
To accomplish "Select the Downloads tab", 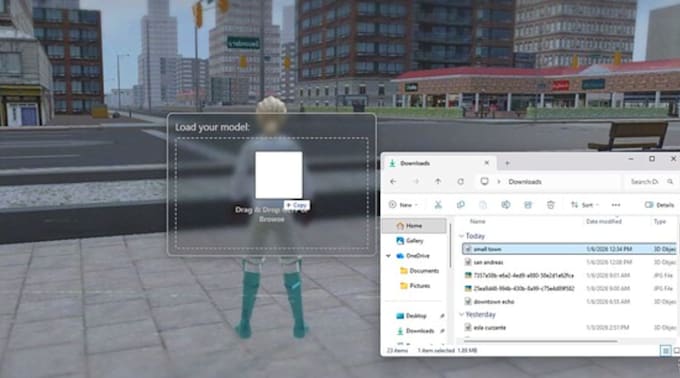I will [438, 163].
